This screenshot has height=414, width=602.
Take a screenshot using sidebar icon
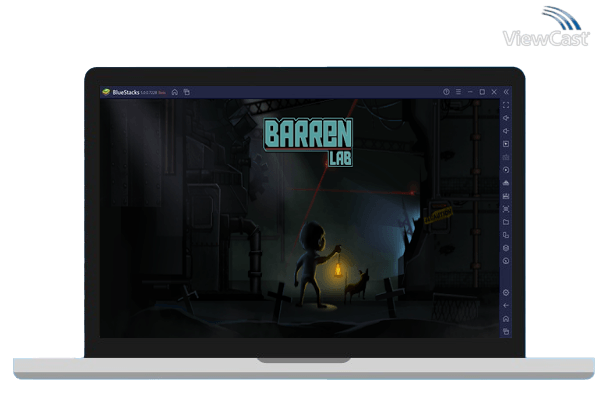pos(506,209)
